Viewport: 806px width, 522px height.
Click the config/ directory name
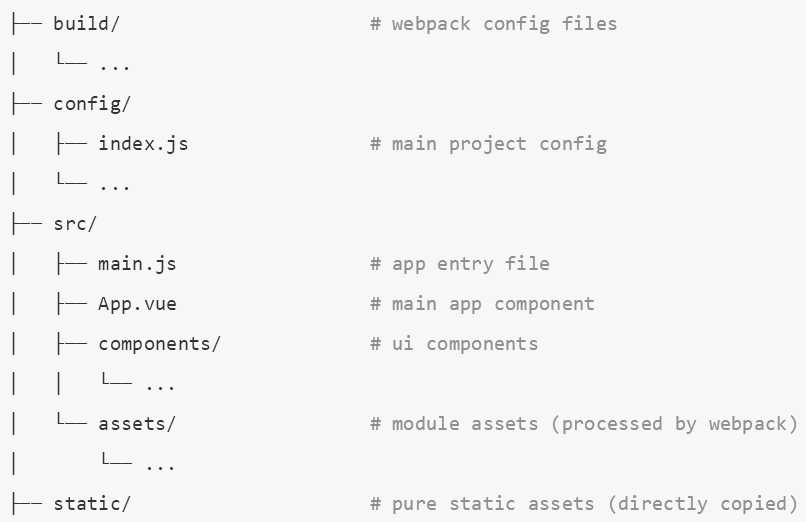[x=92, y=104]
